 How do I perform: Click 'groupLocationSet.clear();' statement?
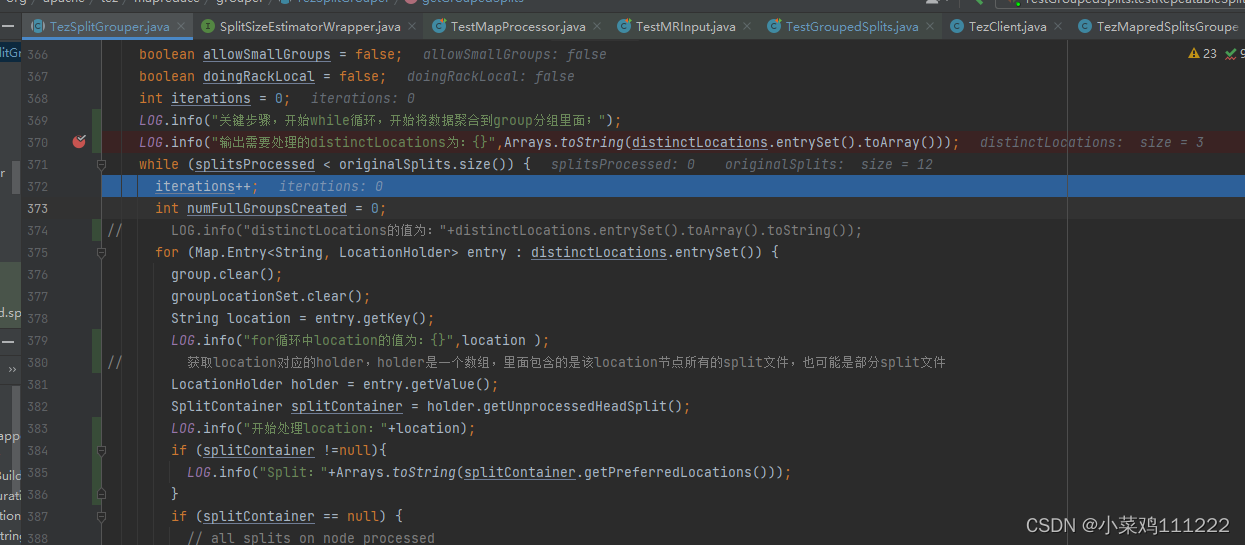[x=271, y=296]
